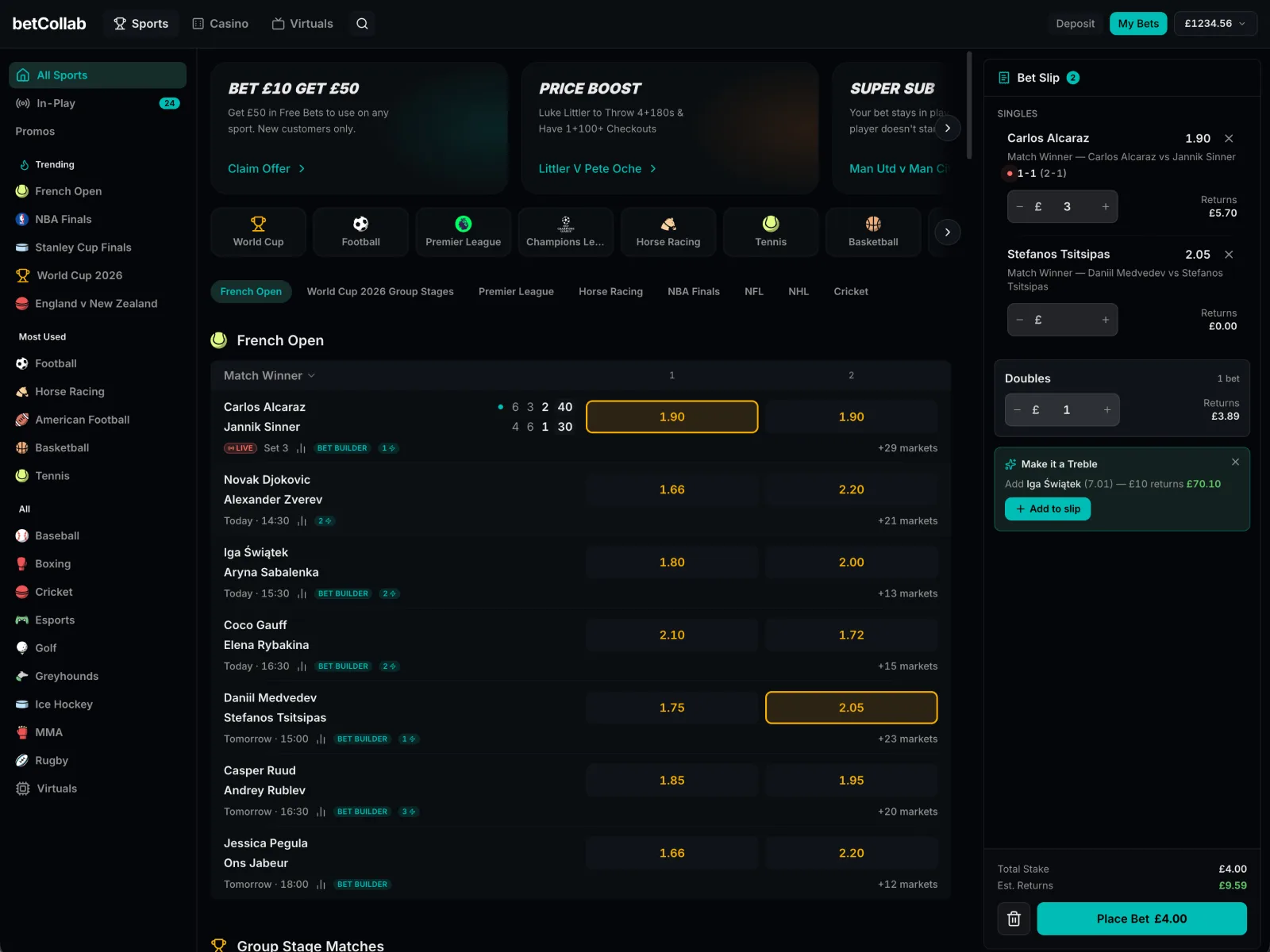Select Alexander Zverev at 2.20
This screenshot has height=952, width=1270.
point(852,489)
